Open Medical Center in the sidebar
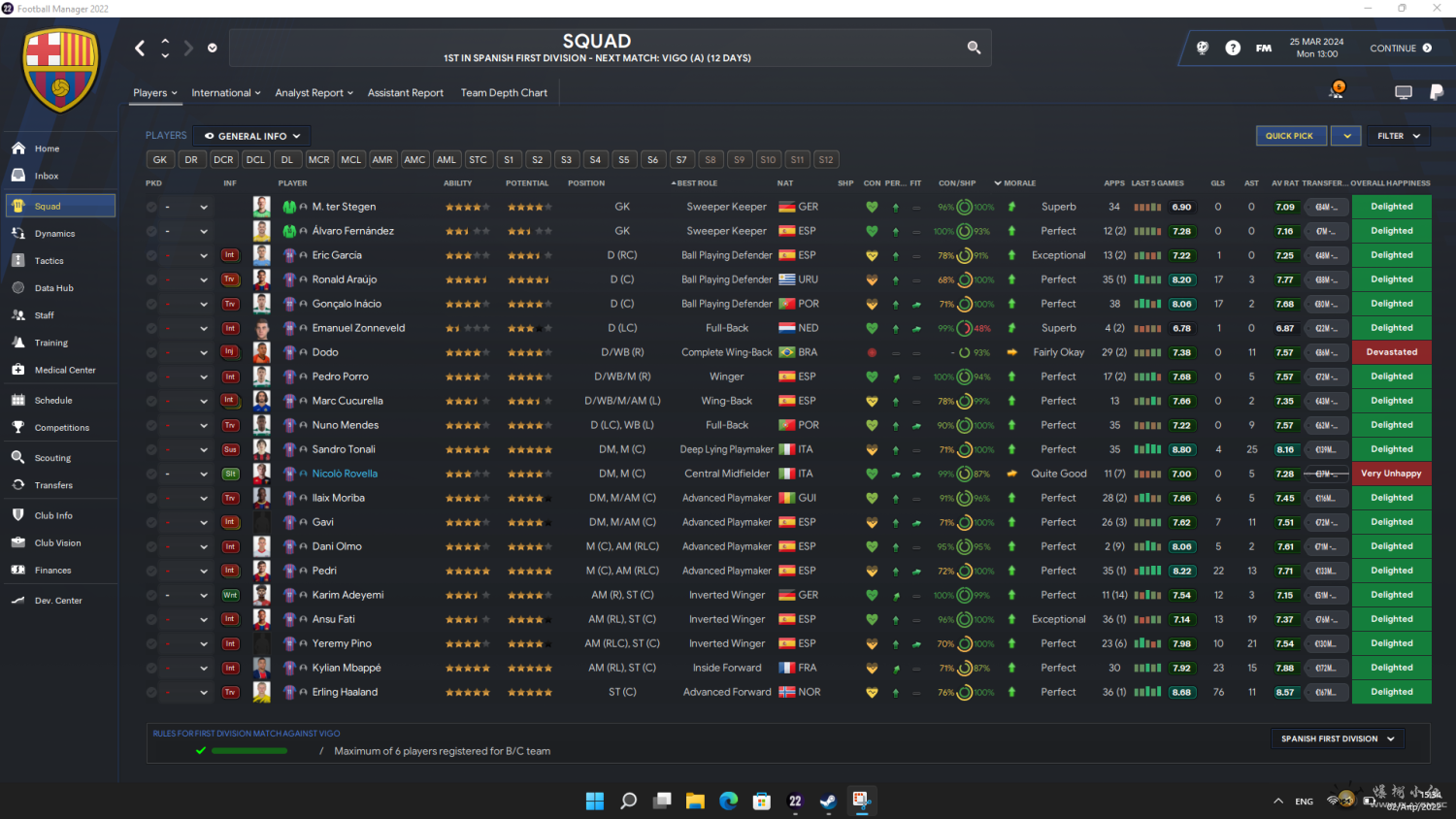Screen dimensions: 1456x819 point(64,370)
